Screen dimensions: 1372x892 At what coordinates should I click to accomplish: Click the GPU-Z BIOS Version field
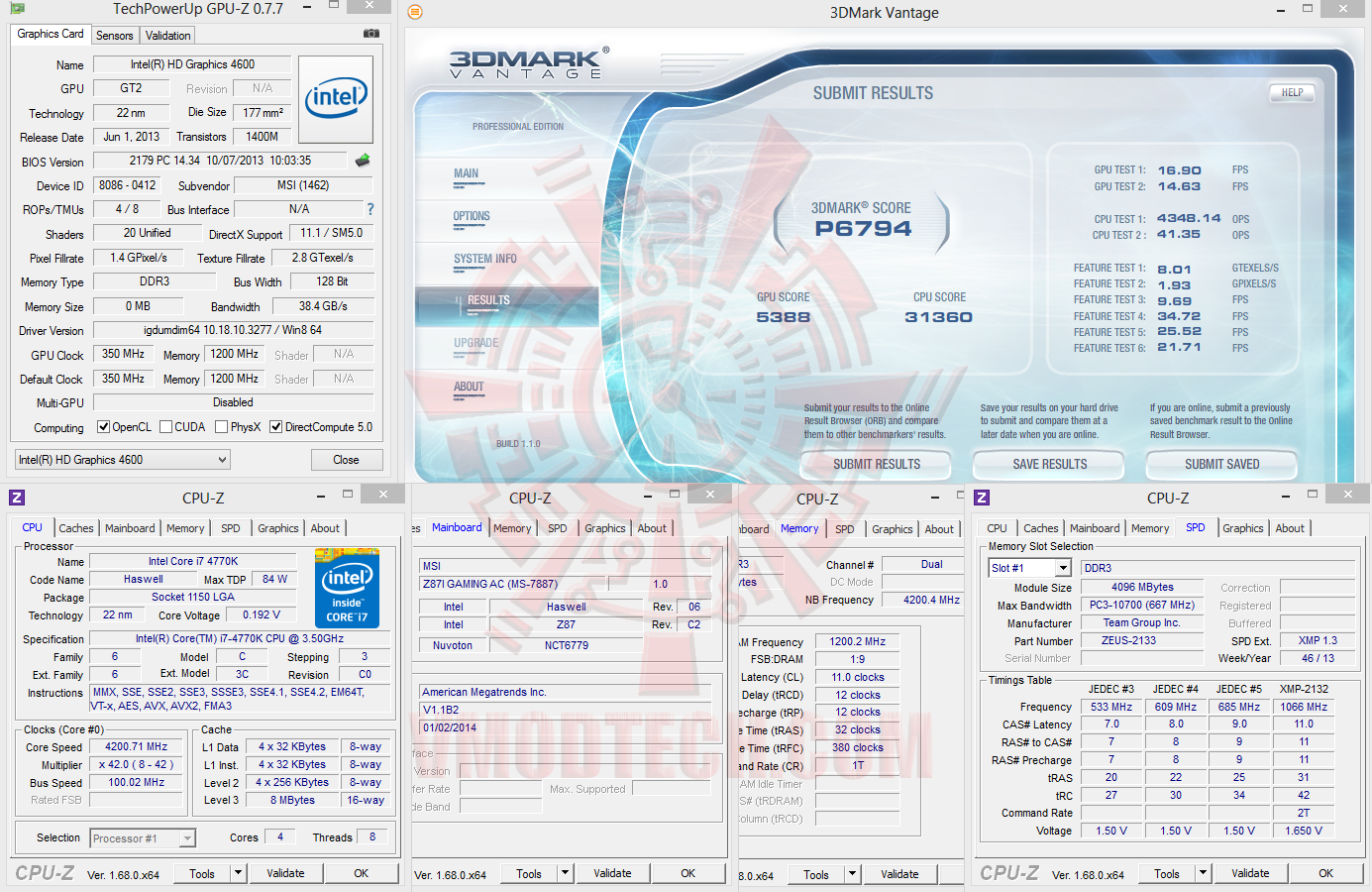[220, 161]
